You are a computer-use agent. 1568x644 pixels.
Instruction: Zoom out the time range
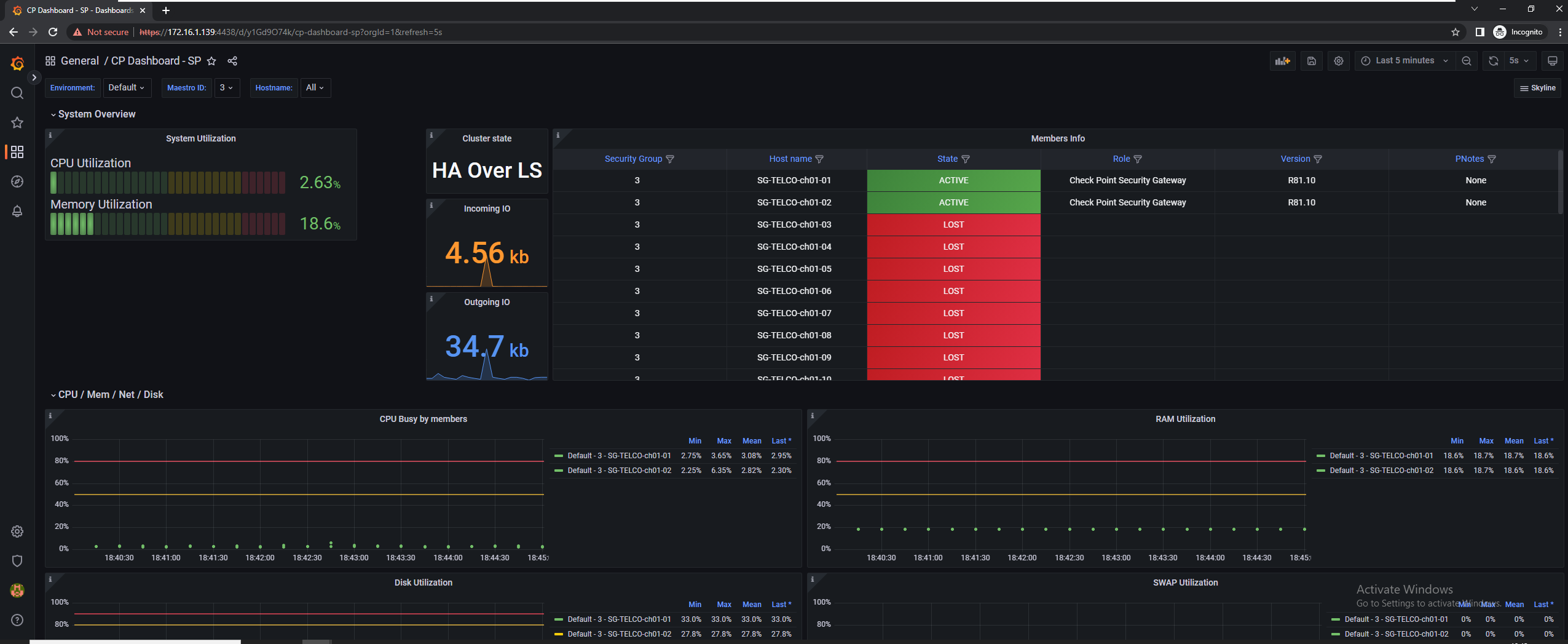click(1467, 61)
